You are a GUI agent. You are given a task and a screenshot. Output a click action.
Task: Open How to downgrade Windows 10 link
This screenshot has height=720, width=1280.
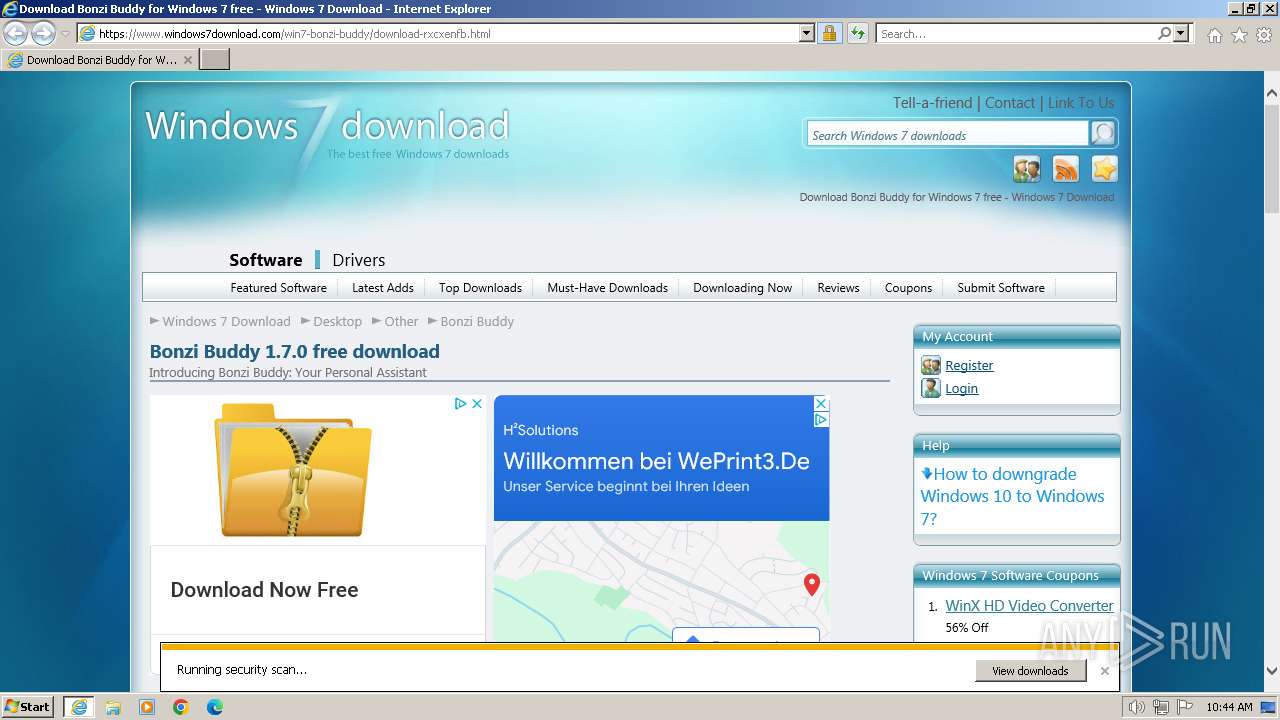(1012, 496)
